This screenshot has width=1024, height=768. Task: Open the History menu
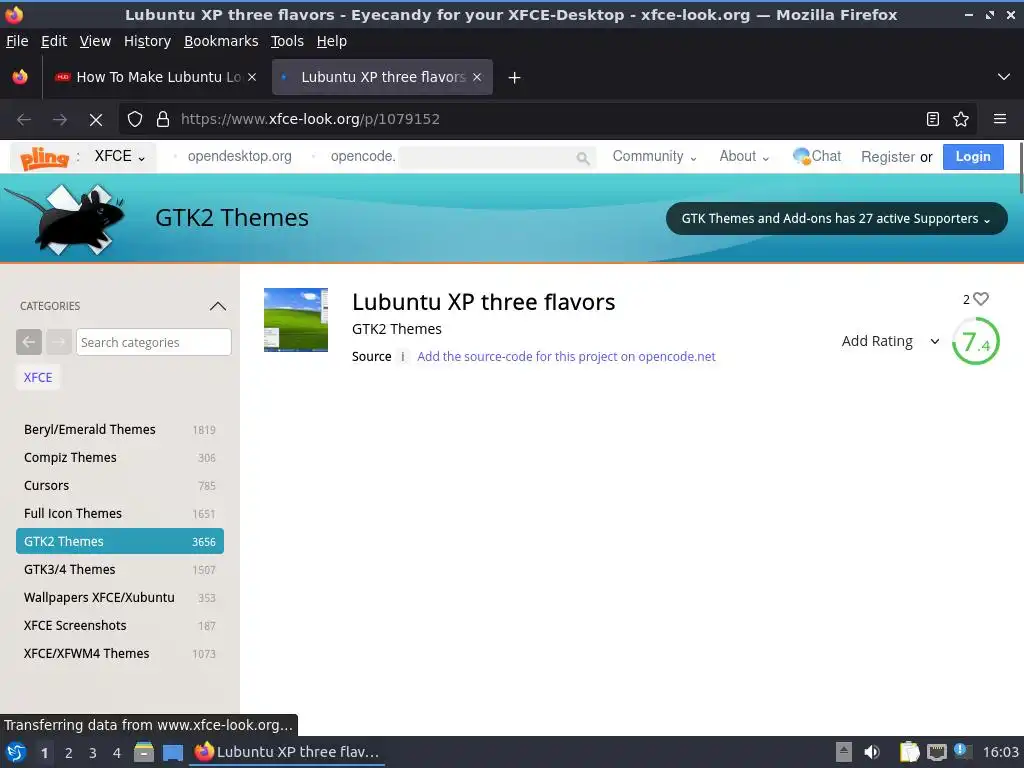point(148,41)
